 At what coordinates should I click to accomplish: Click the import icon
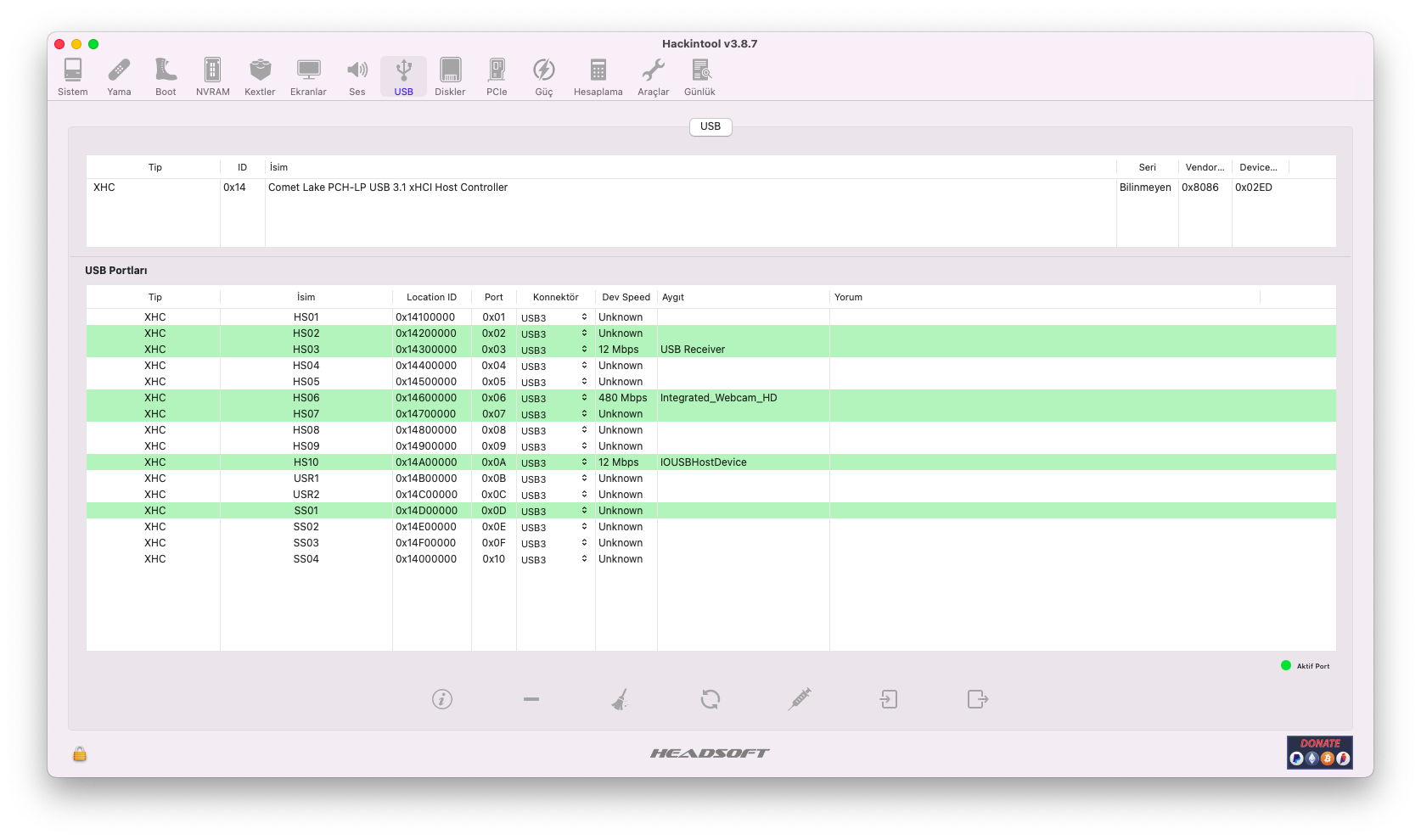[889, 699]
